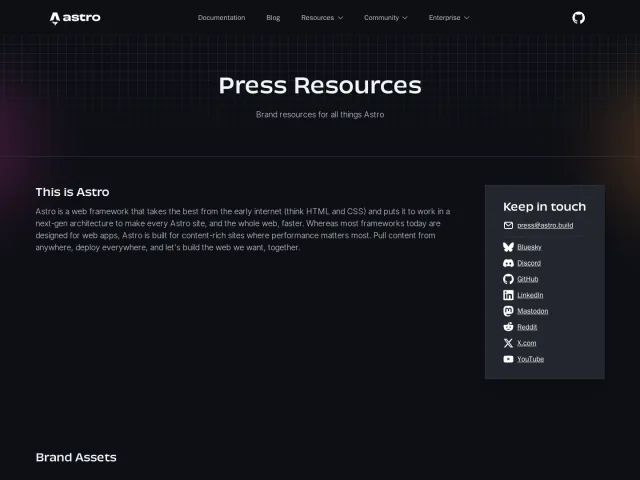Viewport: 640px width, 480px height.
Task: Click the GitHub icon in the Keep in touch card
Action: pos(508,279)
